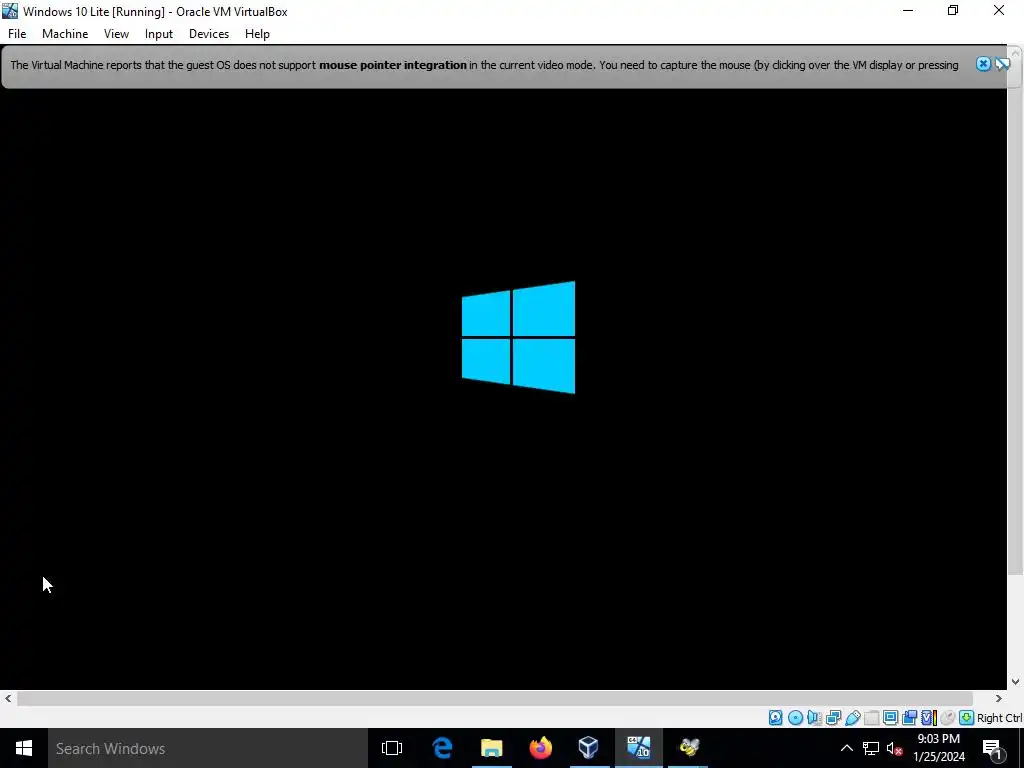Click the muted volume tray icon

coord(895,748)
